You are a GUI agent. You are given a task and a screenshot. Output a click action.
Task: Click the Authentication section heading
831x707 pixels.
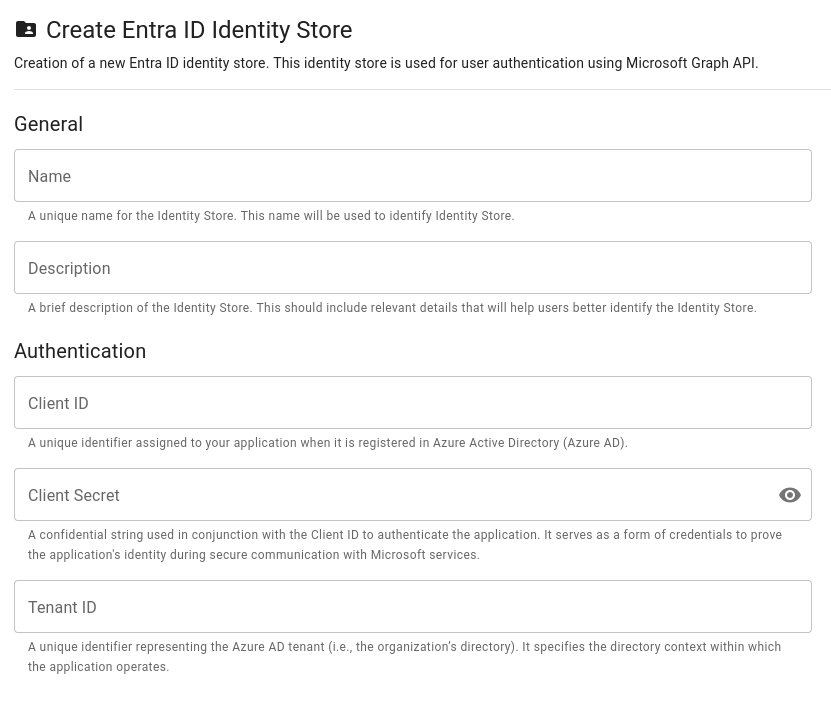coord(80,351)
